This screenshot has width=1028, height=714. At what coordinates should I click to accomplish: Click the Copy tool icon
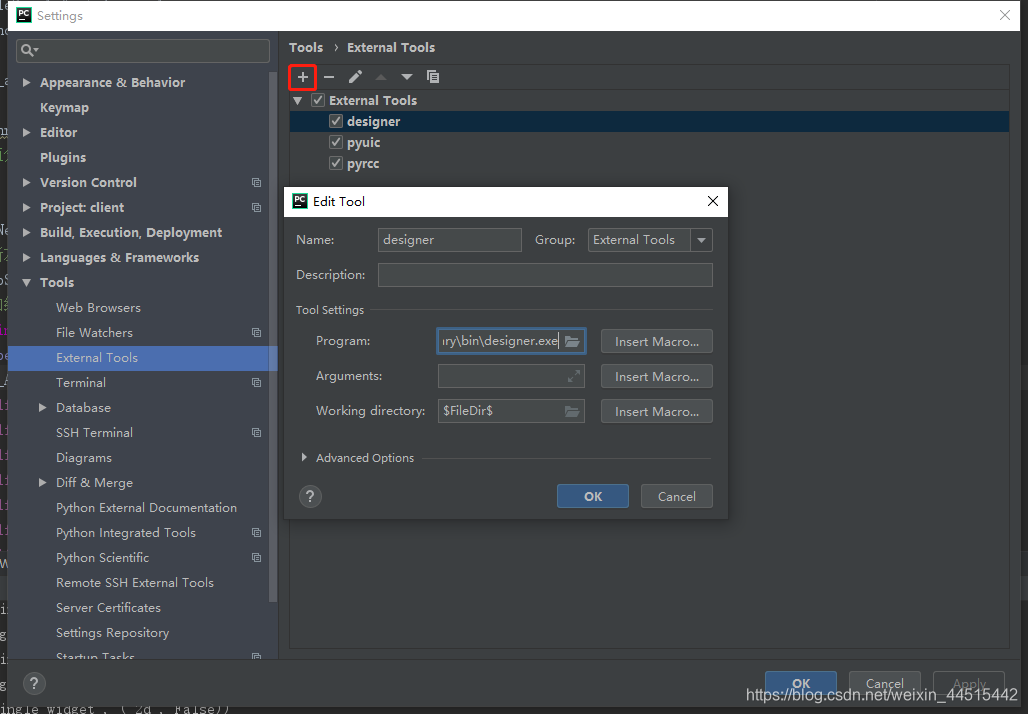coord(433,77)
